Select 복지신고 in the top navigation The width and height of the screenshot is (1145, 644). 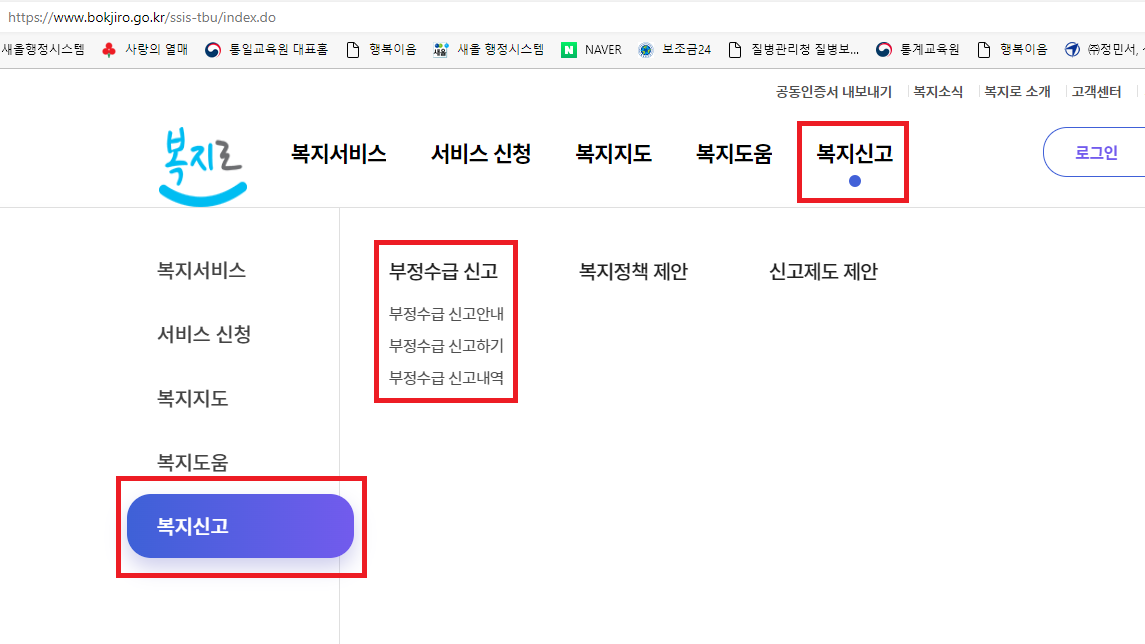[x=854, y=154]
